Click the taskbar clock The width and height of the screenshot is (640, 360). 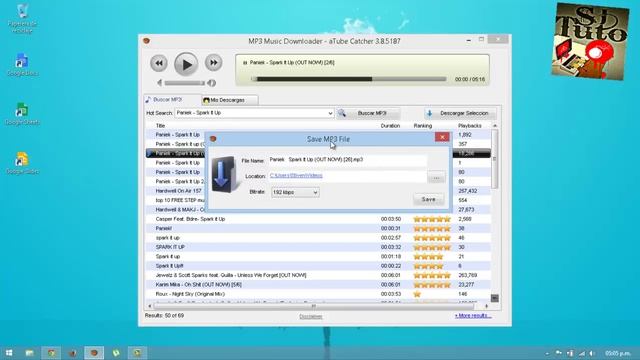[x=618, y=353]
